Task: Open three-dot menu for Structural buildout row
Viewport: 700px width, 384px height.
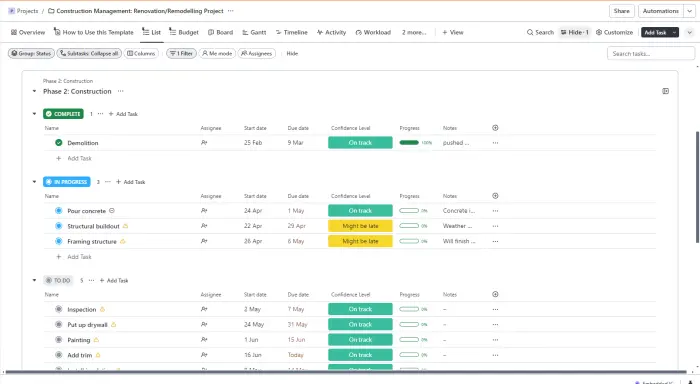Action: pyautogui.click(x=495, y=226)
